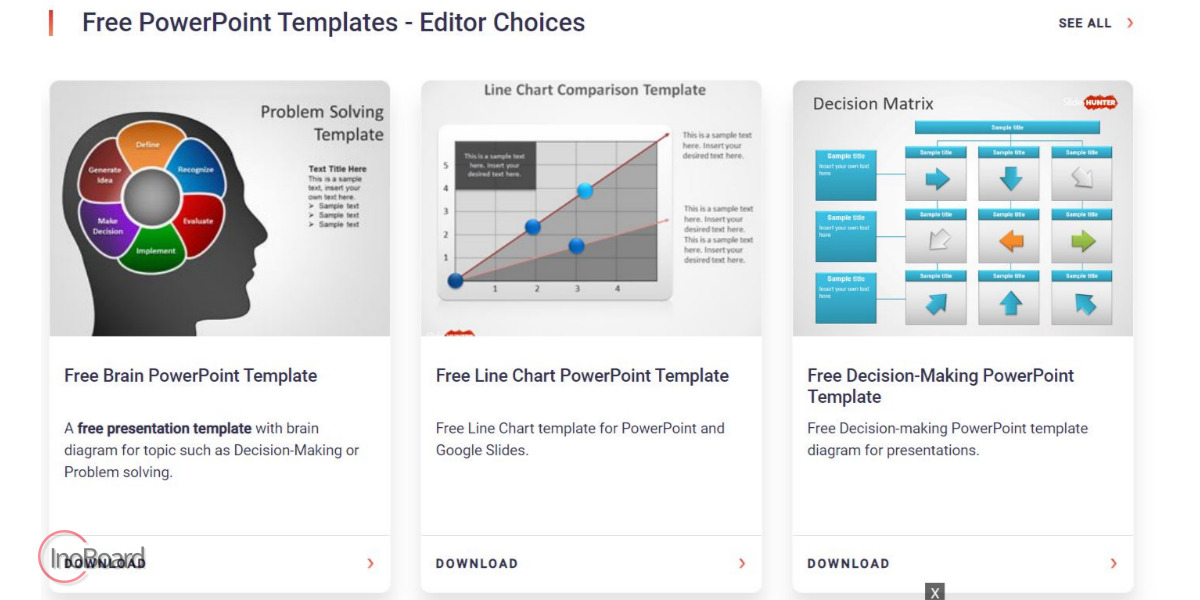Screen dimensions: 1200x600
Task: Follow the bold 'free presentation template' link
Action: [x=165, y=428]
